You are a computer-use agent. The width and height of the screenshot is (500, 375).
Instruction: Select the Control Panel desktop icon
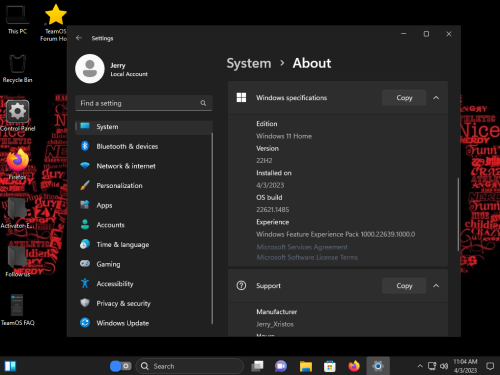point(17,116)
